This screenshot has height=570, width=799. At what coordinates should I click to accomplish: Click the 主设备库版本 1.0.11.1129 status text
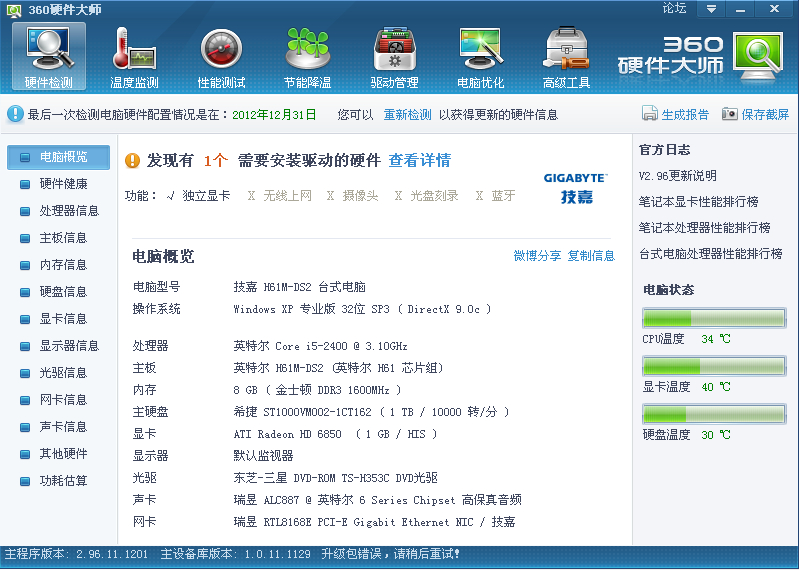(x=235, y=554)
